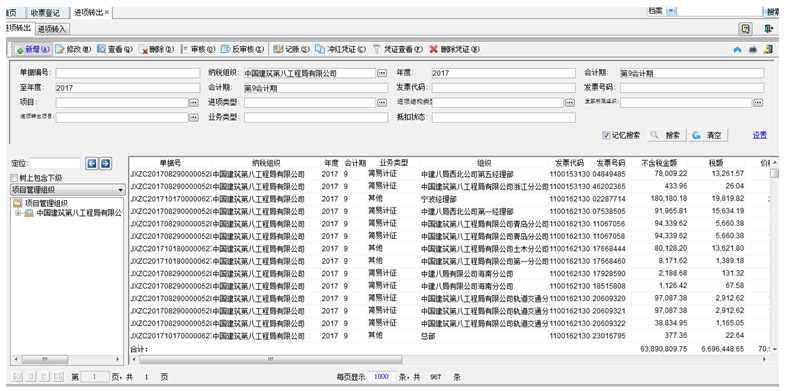Open 纳税组织 lookup ellipsis button
This screenshot has width=788, height=391.
pyautogui.click(x=382, y=73)
